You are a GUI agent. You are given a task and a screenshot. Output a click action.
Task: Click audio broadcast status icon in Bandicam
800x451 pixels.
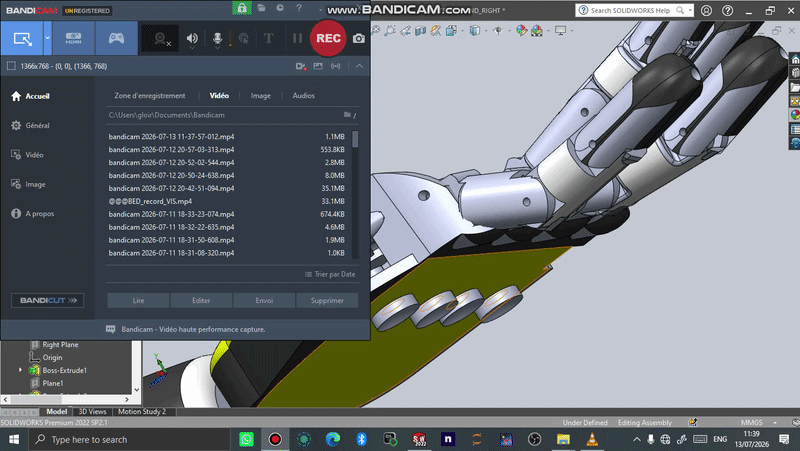click(335, 66)
